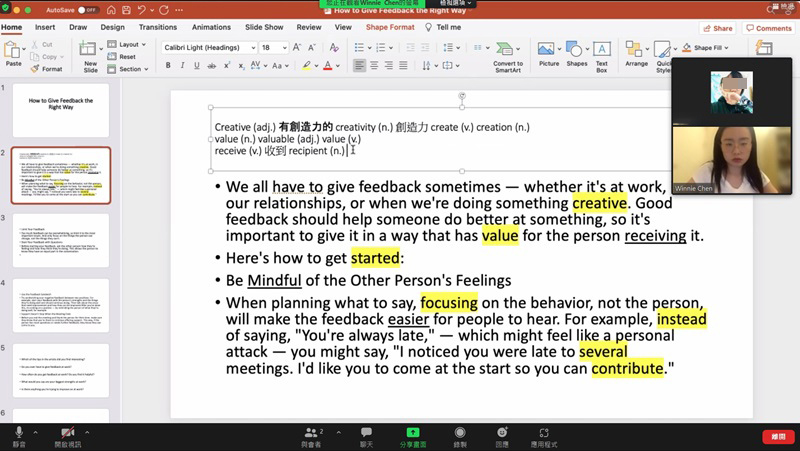The image size is (800, 451).
Task: Increase the list indent level
Action: (425, 47)
